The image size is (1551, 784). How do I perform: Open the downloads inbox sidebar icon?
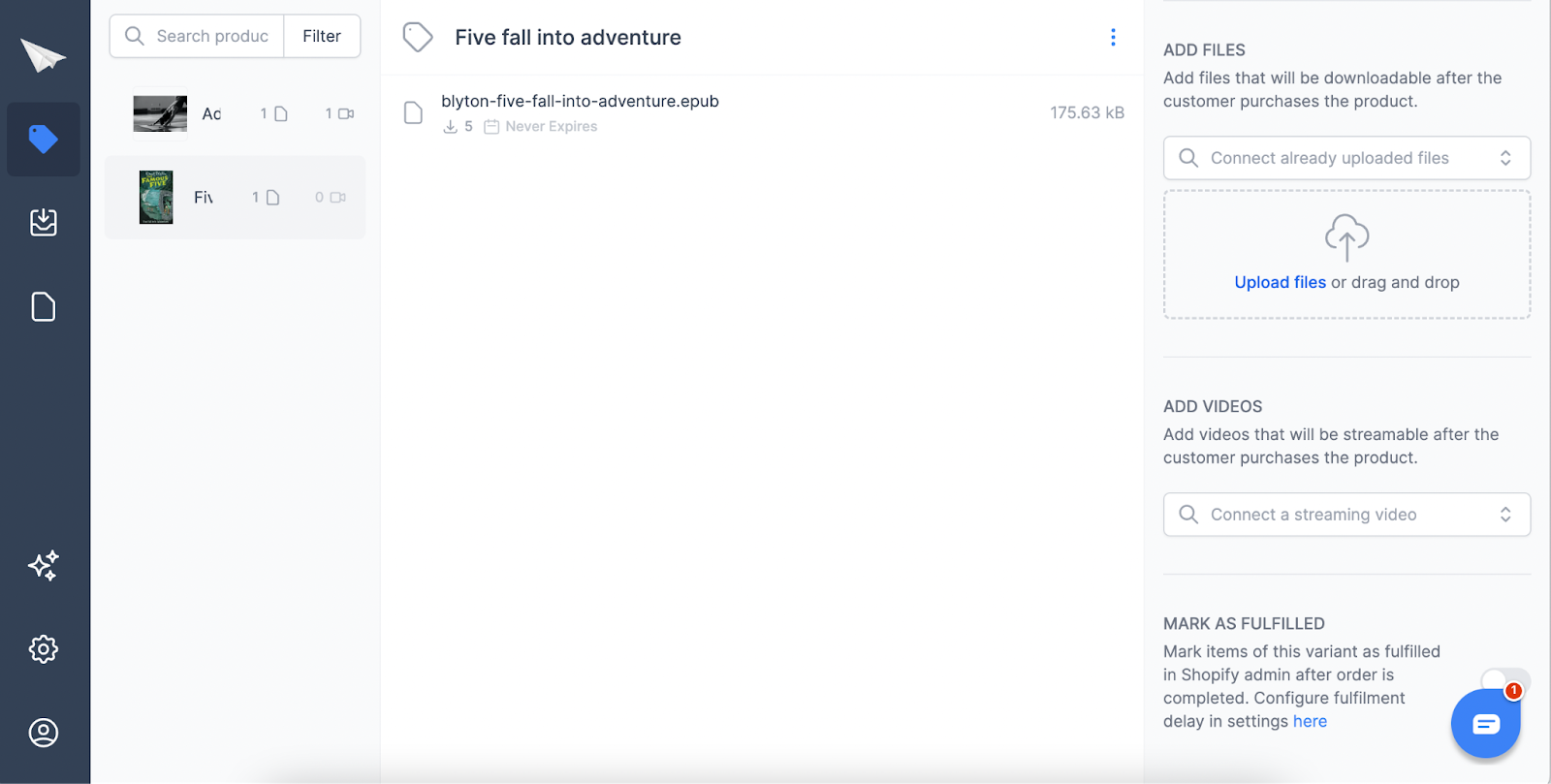click(44, 222)
